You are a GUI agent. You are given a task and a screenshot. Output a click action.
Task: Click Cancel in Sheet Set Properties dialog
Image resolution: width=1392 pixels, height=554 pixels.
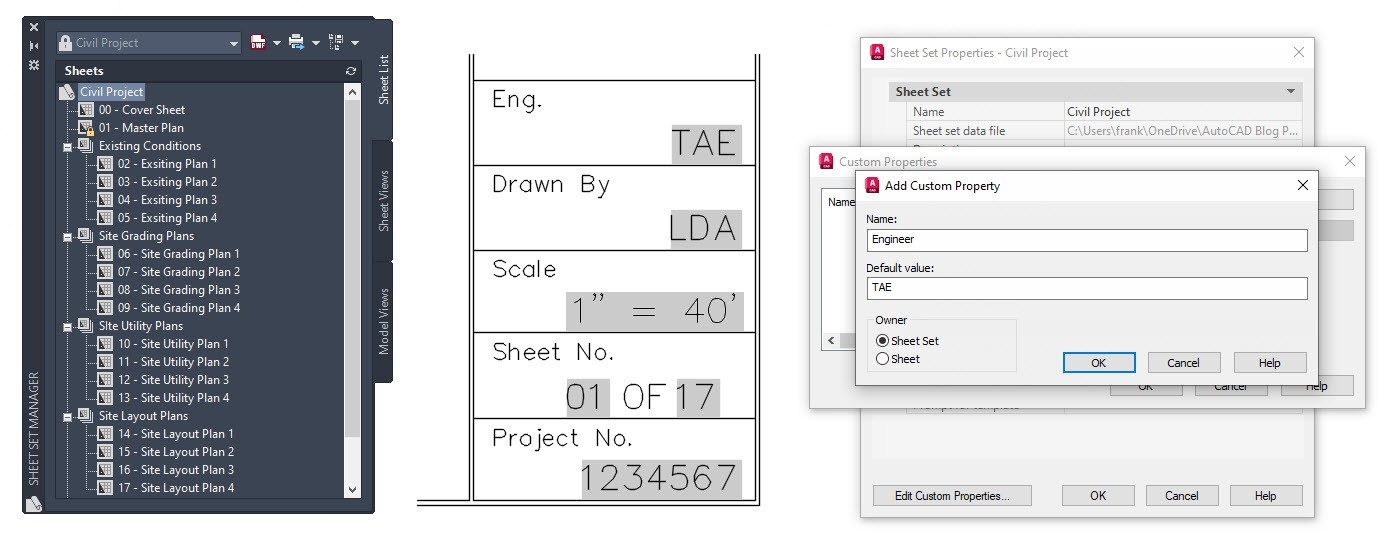point(1182,496)
